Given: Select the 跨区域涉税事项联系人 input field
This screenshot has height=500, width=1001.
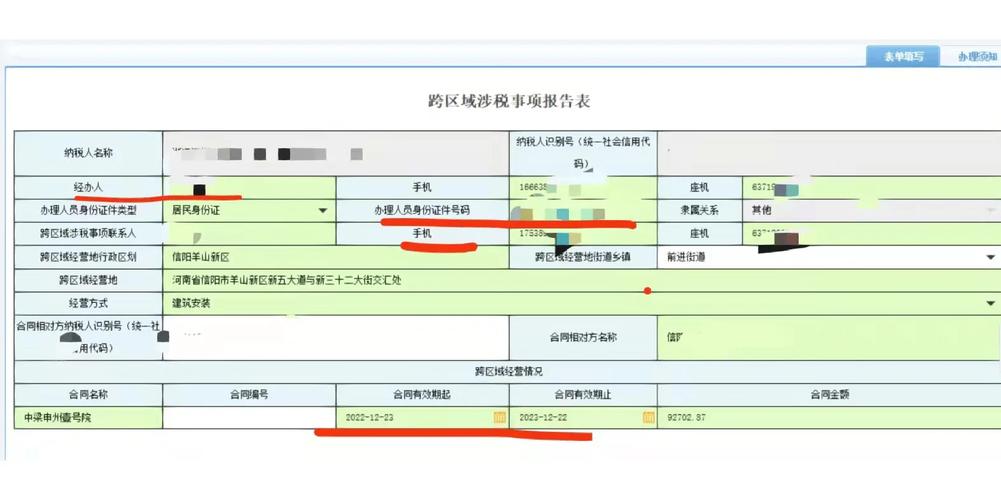Looking at the screenshot, I should tap(248, 234).
